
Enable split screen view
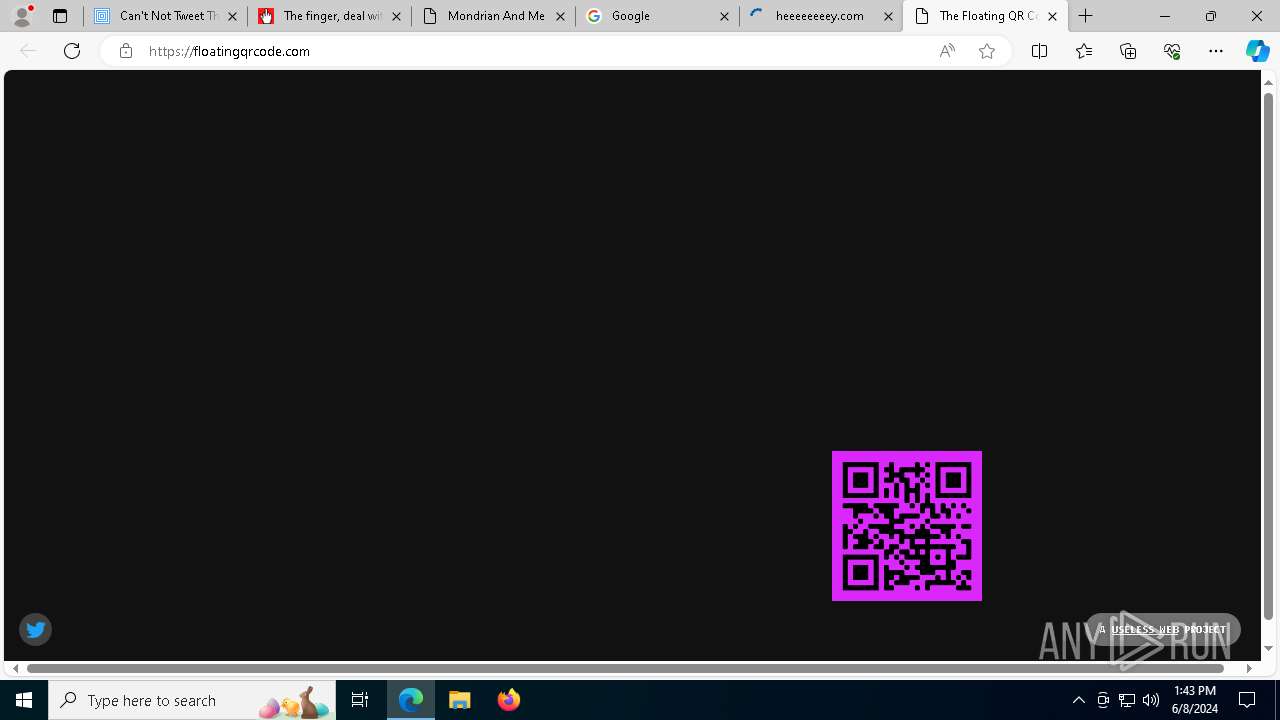point(1039,51)
